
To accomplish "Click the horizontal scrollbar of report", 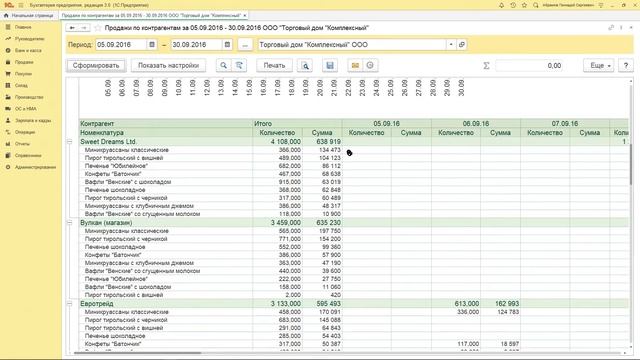I will [138, 353].
